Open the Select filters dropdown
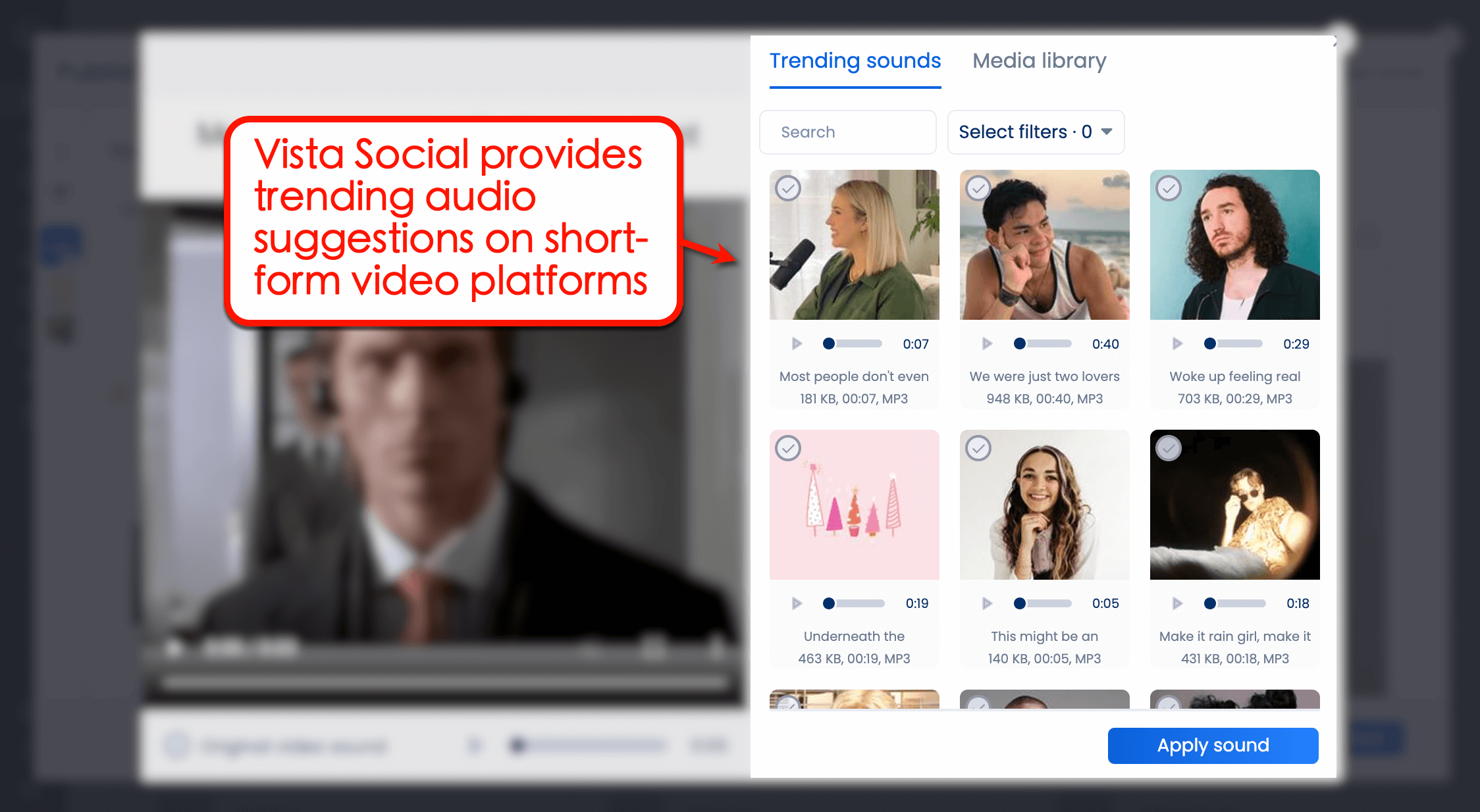 (1035, 132)
